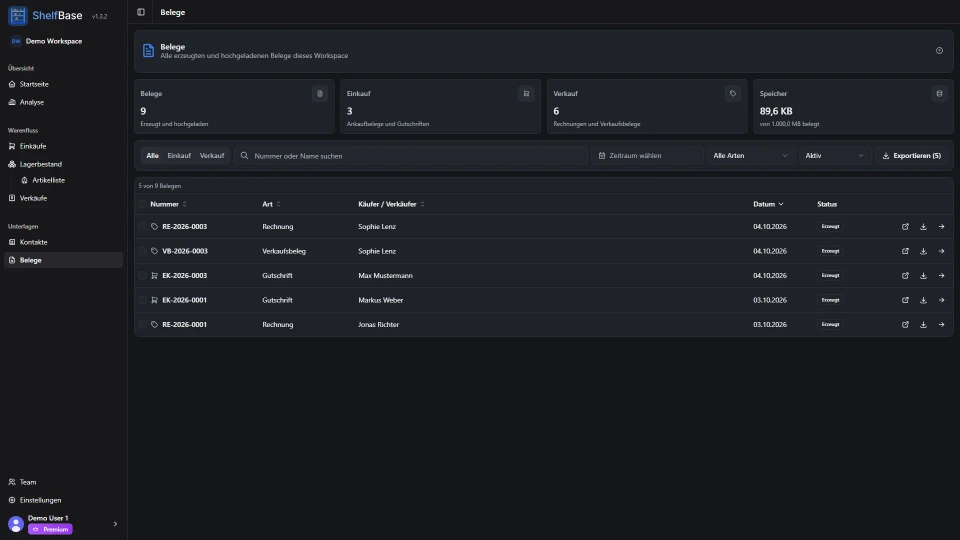The height and width of the screenshot is (540, 960).
Task: Go to details arrow of VB-2026-0003
Action: 942,251
